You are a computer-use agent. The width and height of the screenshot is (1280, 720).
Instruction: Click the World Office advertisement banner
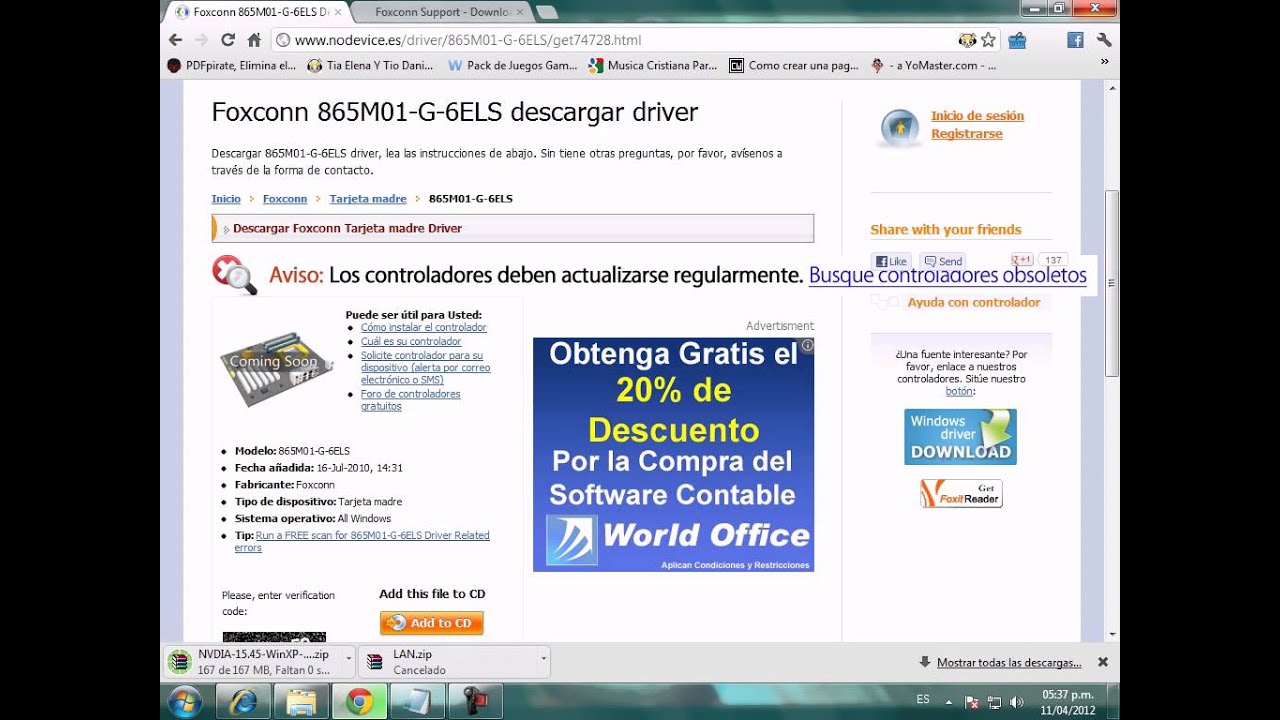click(673, 455)
